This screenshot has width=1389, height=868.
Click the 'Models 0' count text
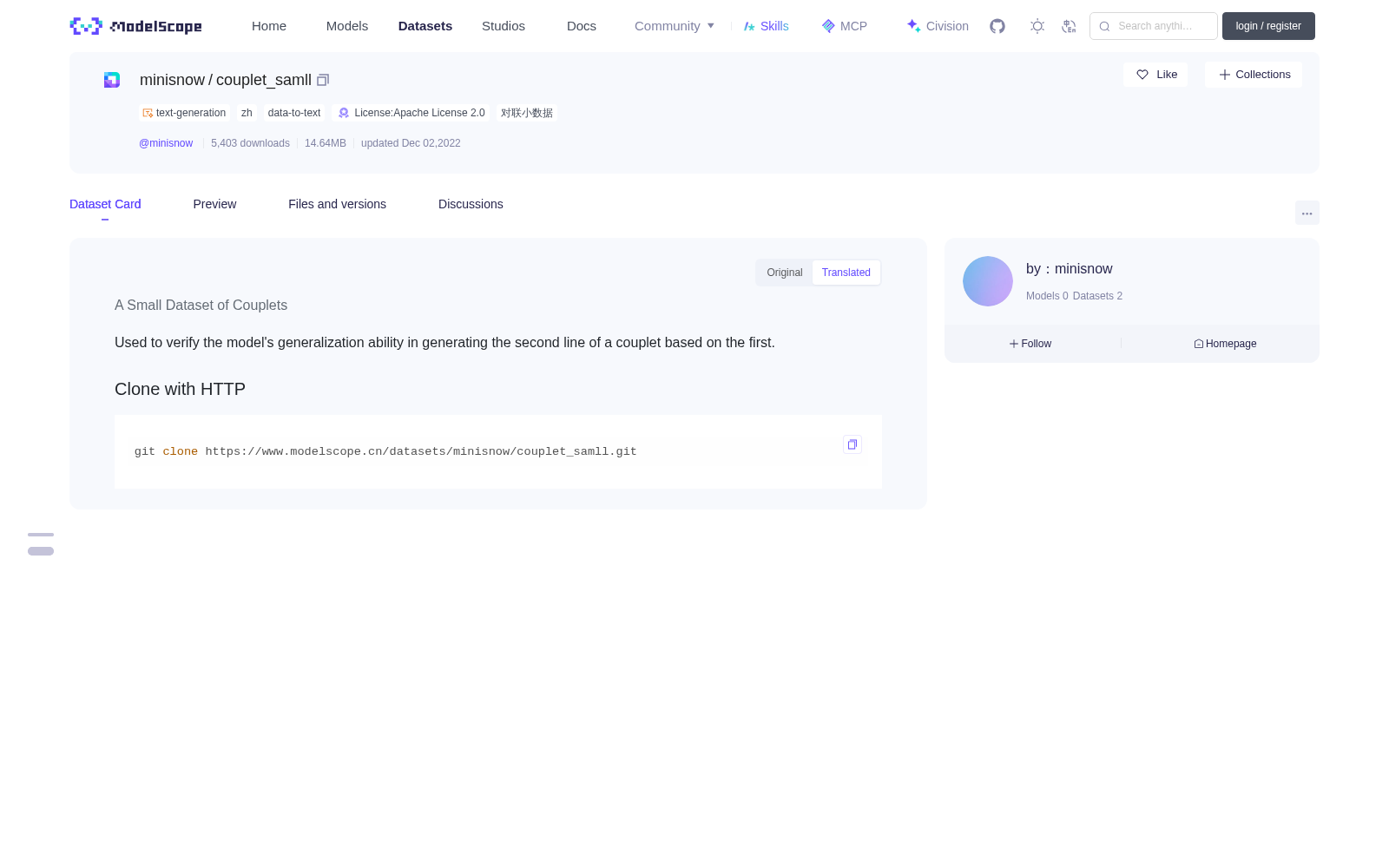tap(1047, 296)
